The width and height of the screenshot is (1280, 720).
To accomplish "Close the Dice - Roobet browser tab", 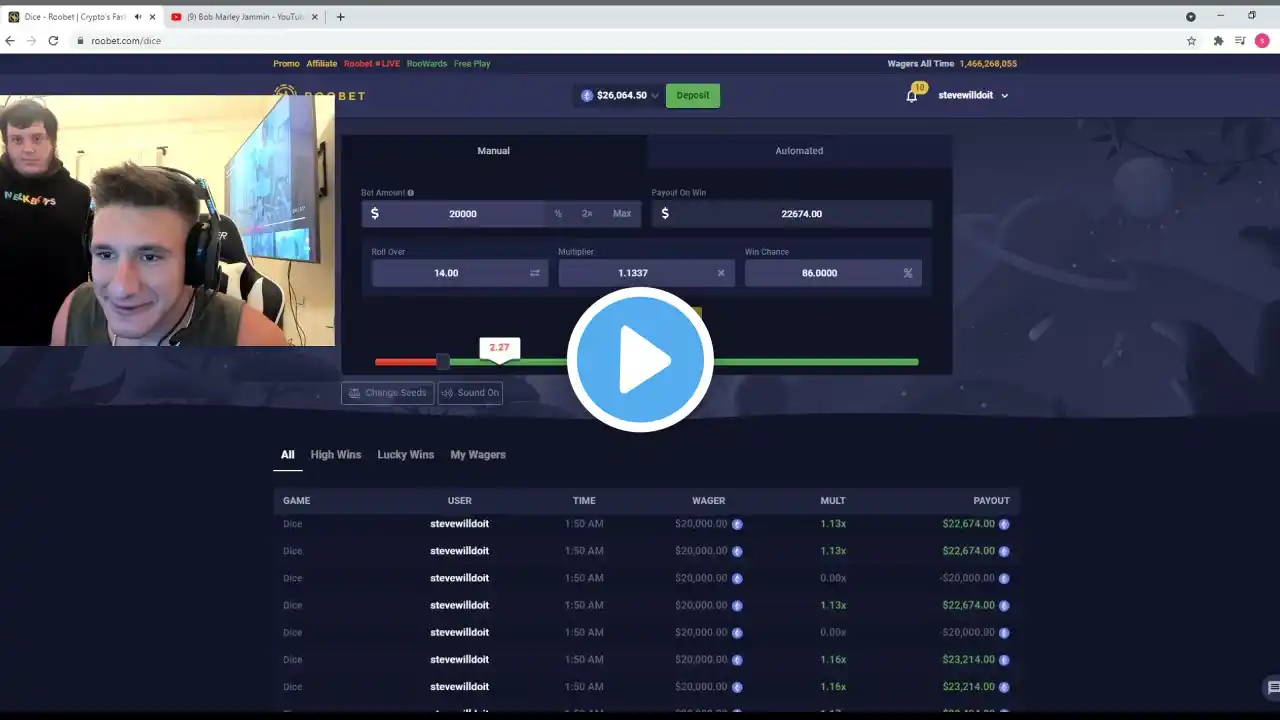I will coord(152,17).
